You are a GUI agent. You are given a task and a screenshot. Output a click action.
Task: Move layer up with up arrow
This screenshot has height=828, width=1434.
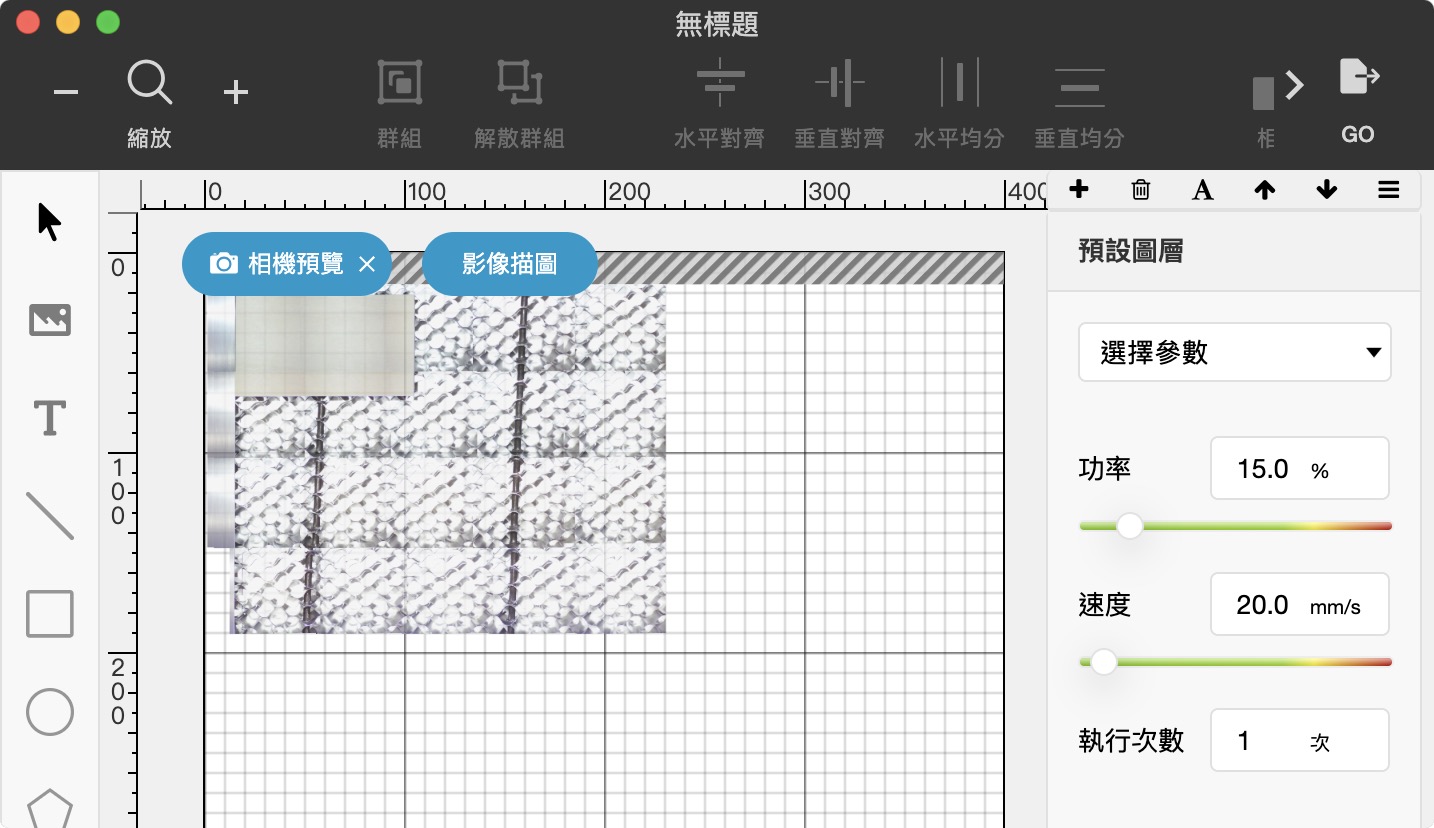tap(1265, 190)
